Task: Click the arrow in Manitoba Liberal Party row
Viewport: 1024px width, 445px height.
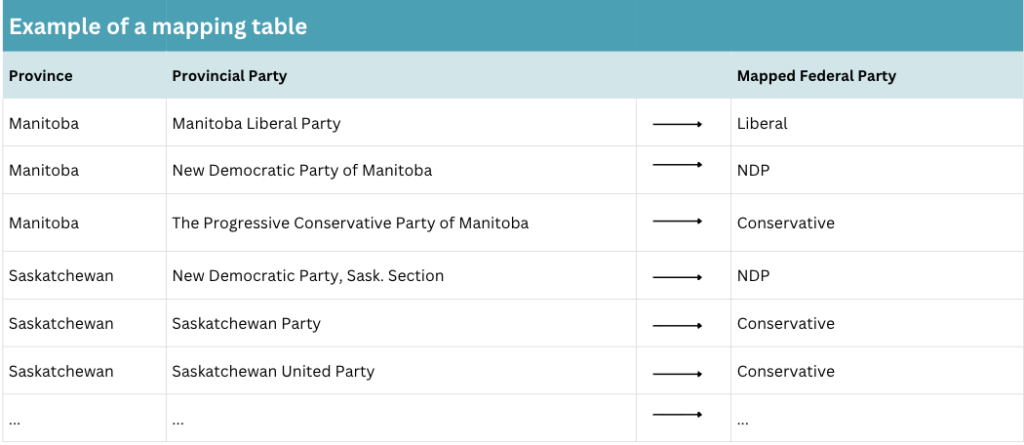Action: (x=677, y=124)
